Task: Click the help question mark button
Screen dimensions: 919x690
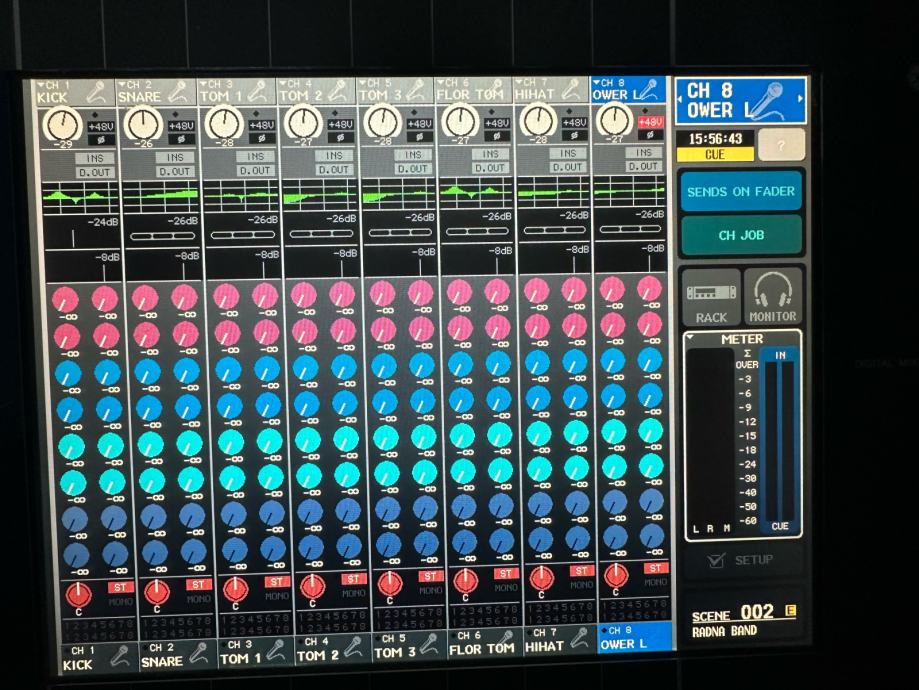Action: point(781,145)
